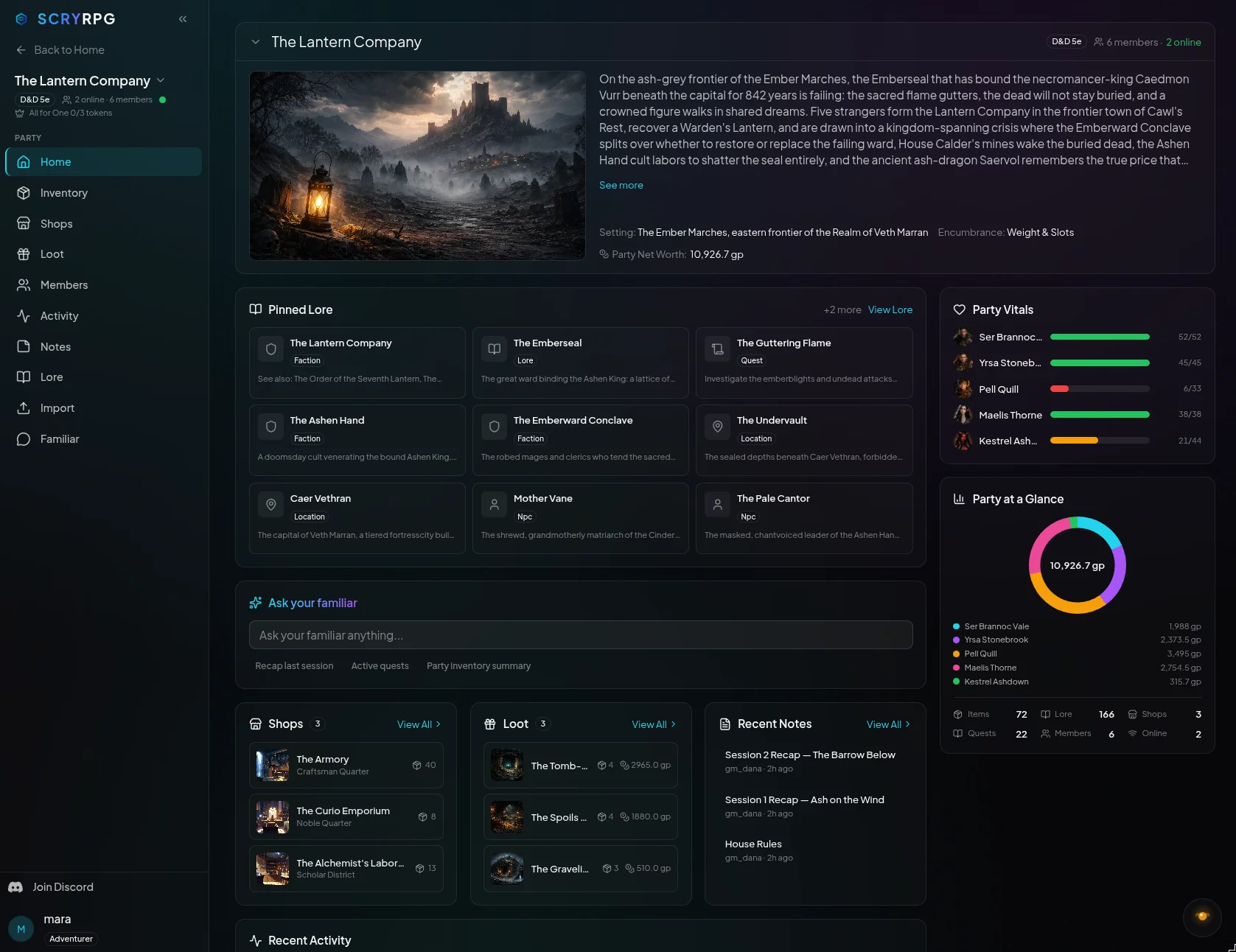
Task: Click the Discord icon at sidebar bottom
Action: pos(15,887)
